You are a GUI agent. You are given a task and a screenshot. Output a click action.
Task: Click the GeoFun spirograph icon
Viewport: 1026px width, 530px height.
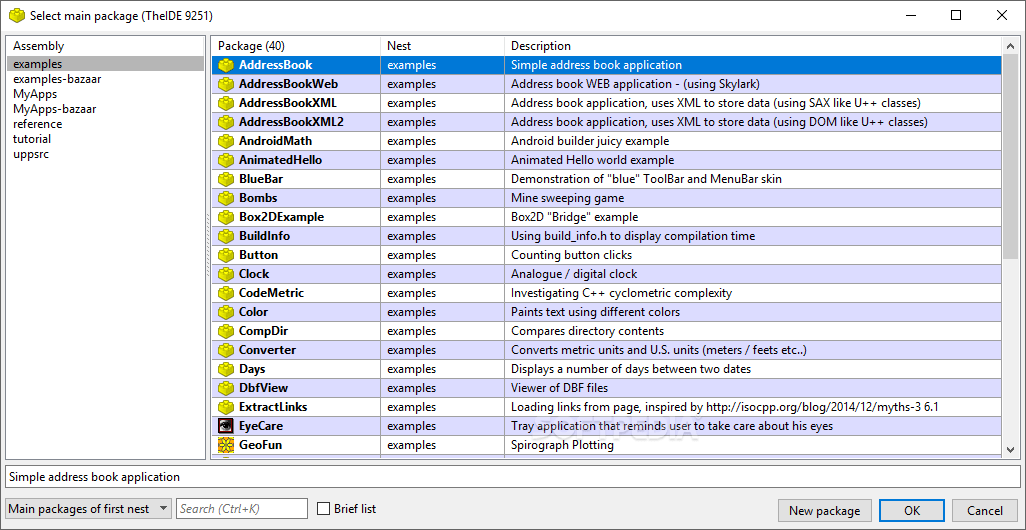(226, 445)
